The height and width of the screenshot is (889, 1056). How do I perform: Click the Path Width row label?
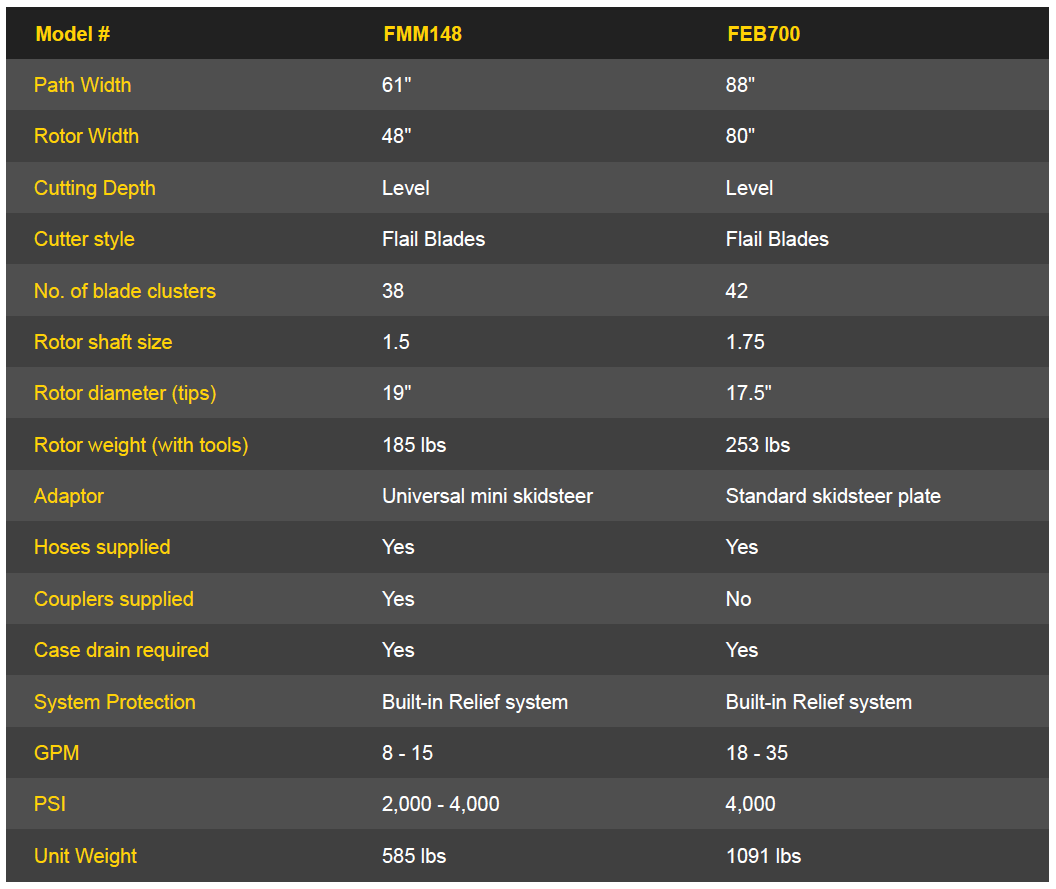coord(82,85)
